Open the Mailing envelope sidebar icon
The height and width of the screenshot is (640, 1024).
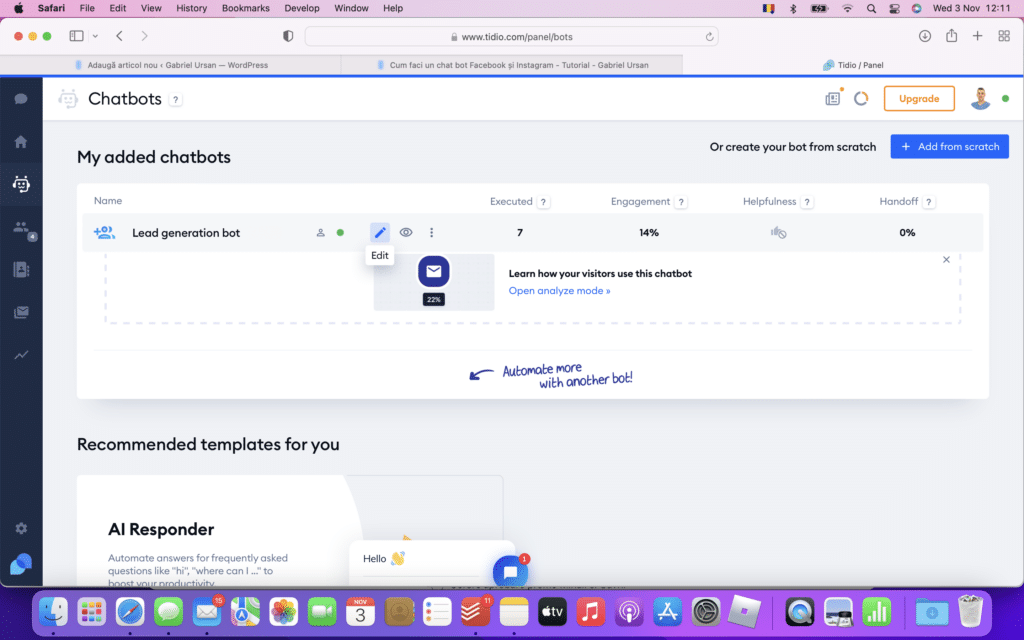21,313
